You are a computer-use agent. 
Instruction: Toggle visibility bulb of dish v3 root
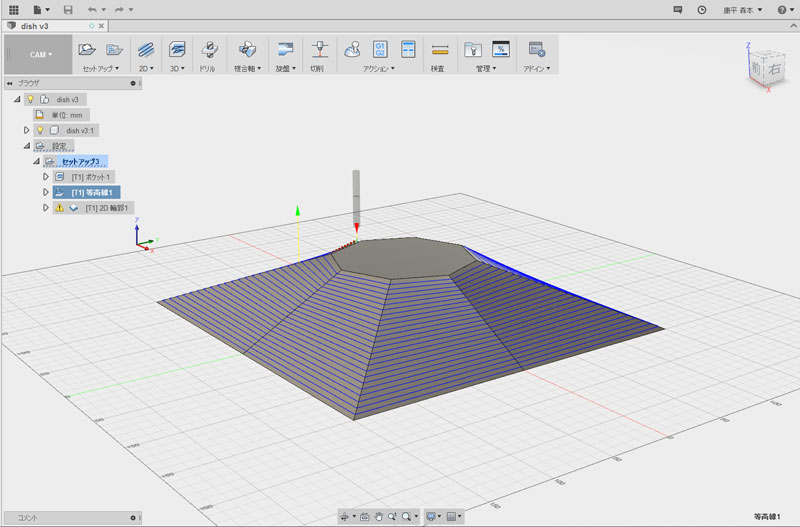coord(30,99)
